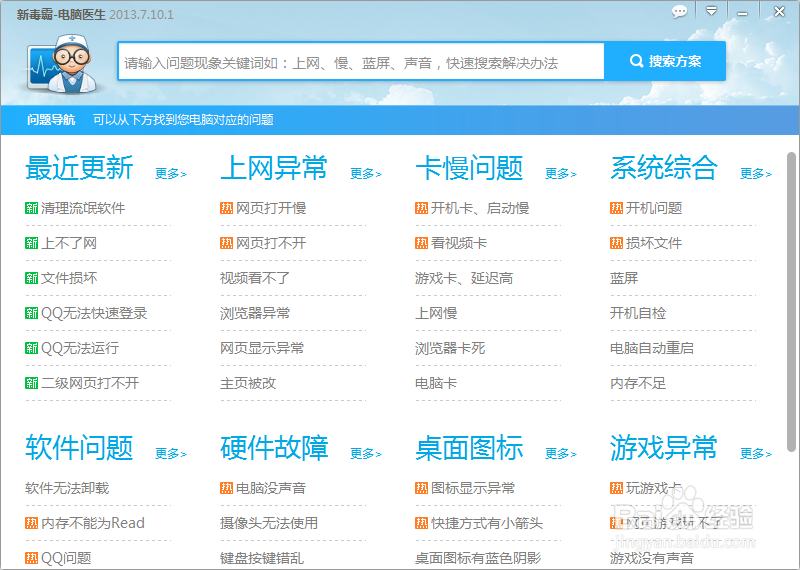The height and width of the screenshot is (570, 800).
Task: Click the 系统综合 category heading
Action: click(664, 168)
